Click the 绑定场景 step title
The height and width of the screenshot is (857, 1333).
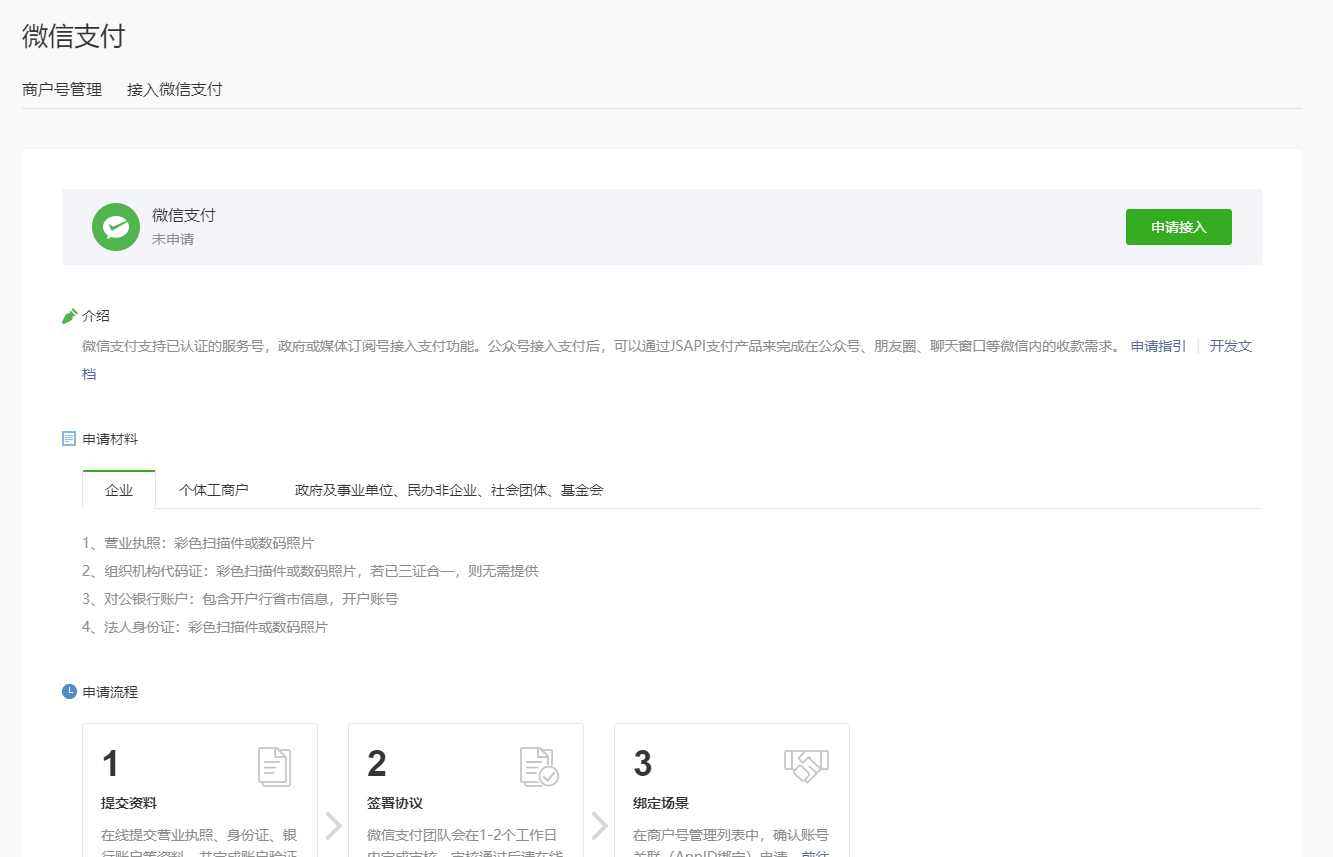click(x=661, y=803)
